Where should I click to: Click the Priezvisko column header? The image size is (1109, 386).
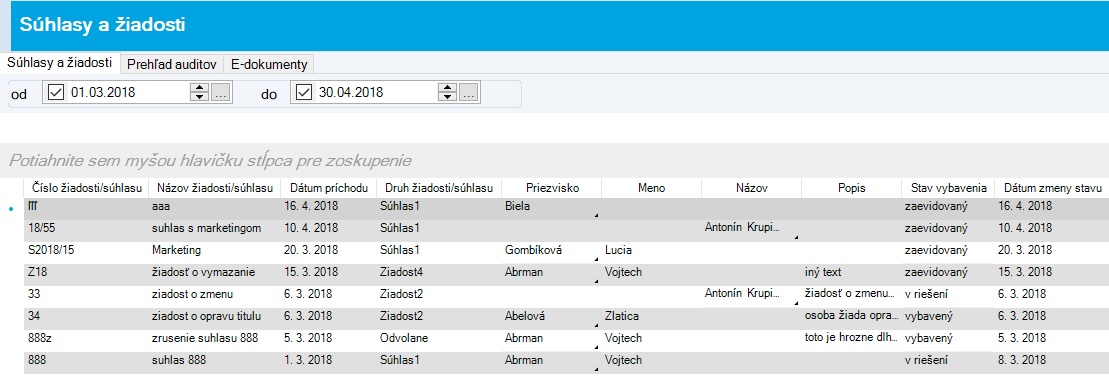click(x=552, y=188)
